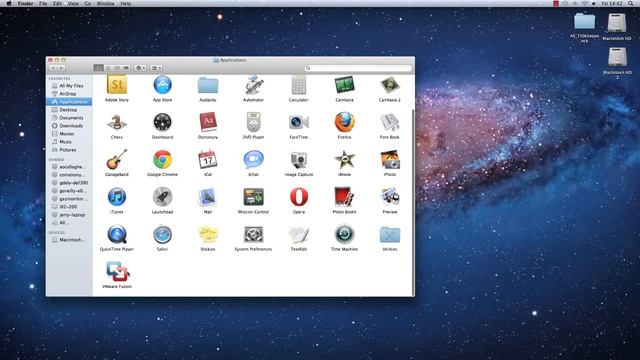The height and width of the screenshot is (360, 640).
Task: Select the Dictionary app
Action: coord(208,122)
